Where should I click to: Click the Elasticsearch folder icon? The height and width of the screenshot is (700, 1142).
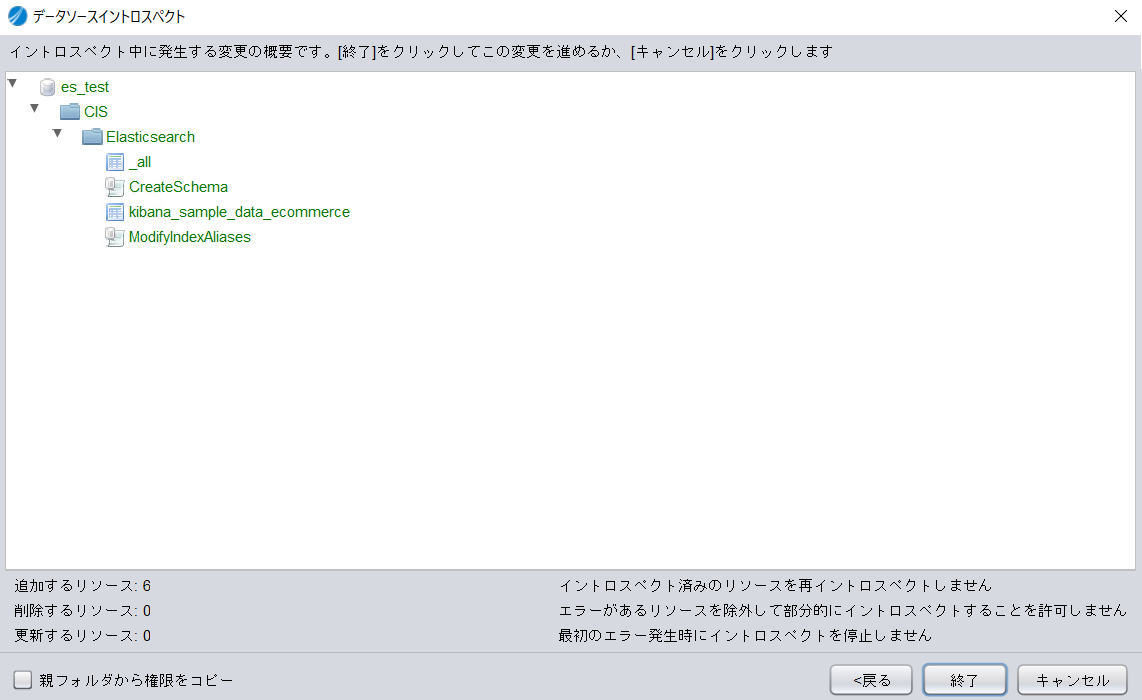point(92,137)
